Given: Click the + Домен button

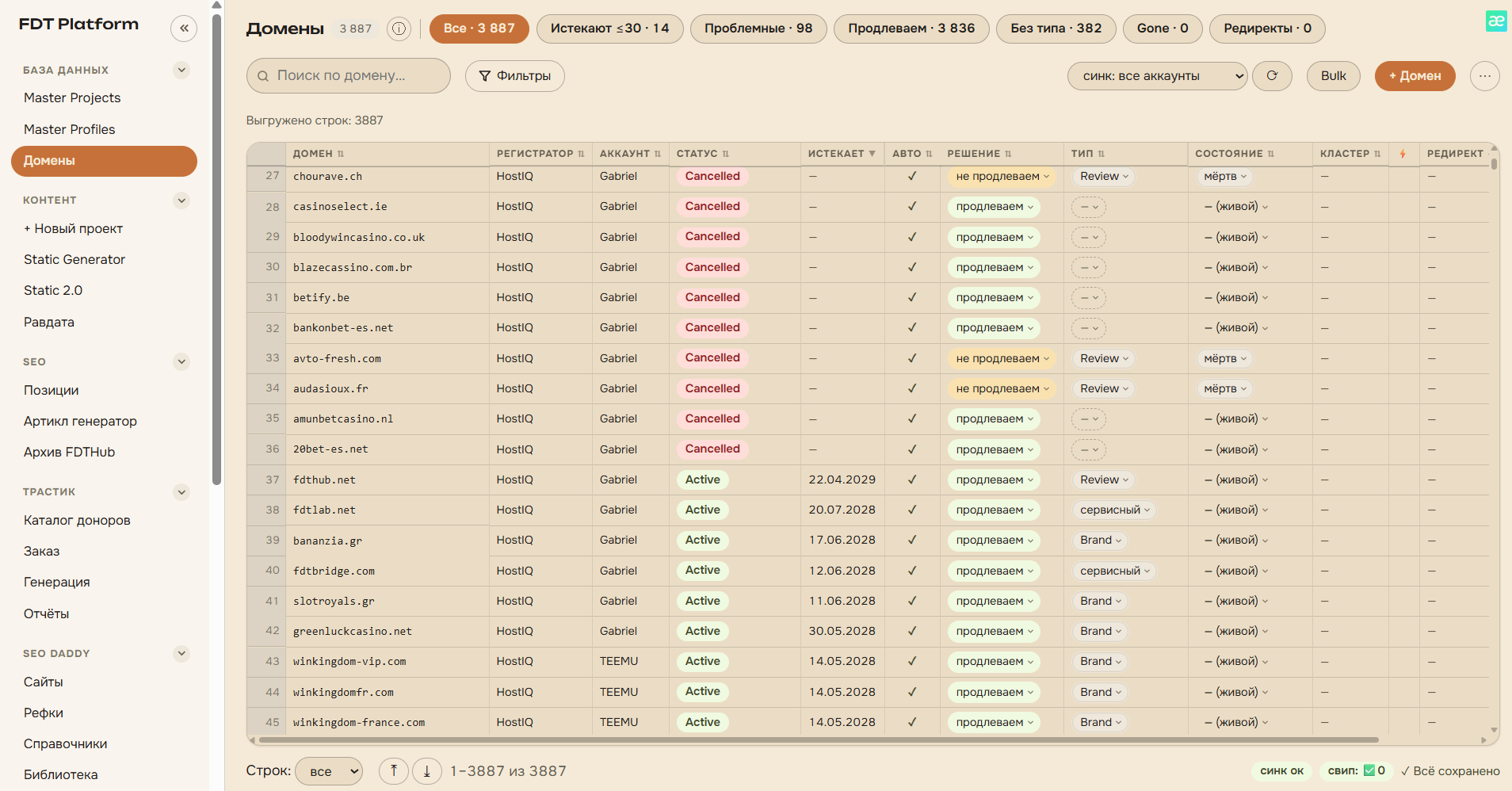Looking at the screenshot, I should pos(1415,76).
